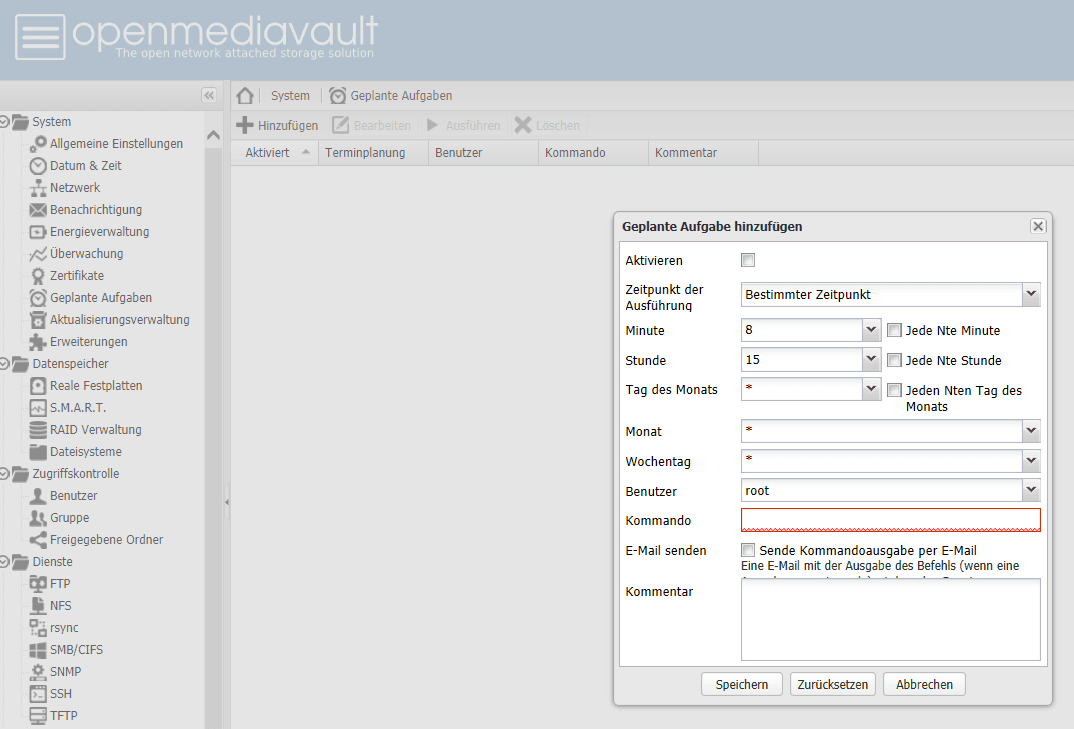Click Energieverwaltung icon
The width and height of the screenshot is (1074, 729).
[x=38, y=232]
